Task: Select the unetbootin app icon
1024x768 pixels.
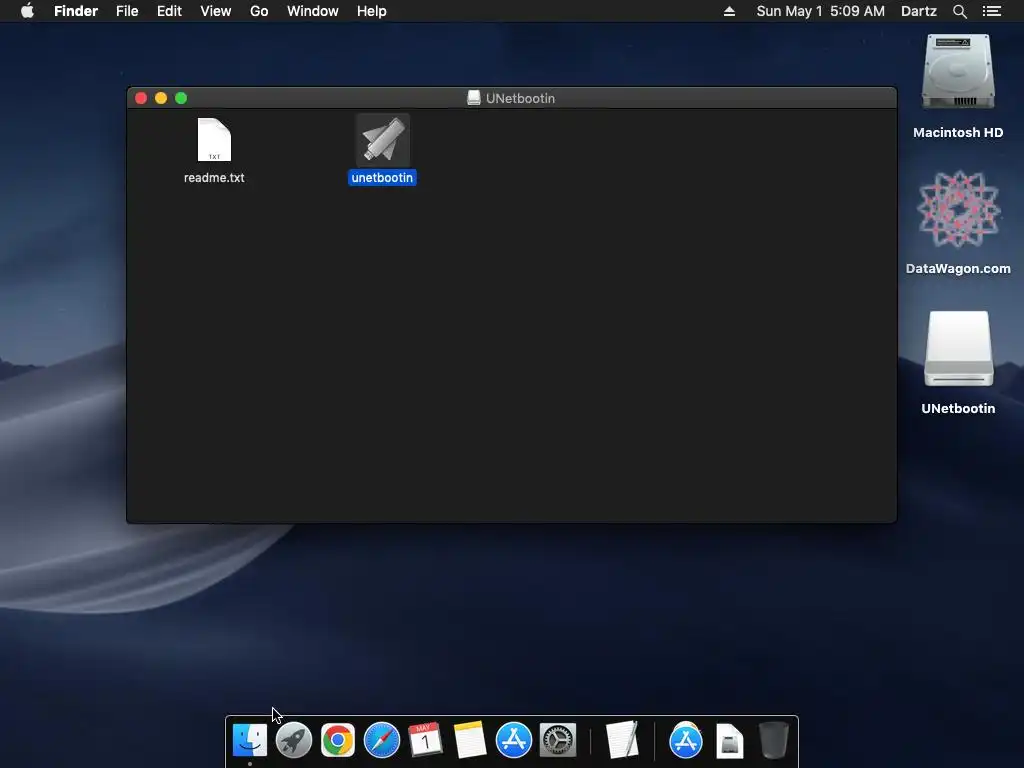Action: [383, 140]
